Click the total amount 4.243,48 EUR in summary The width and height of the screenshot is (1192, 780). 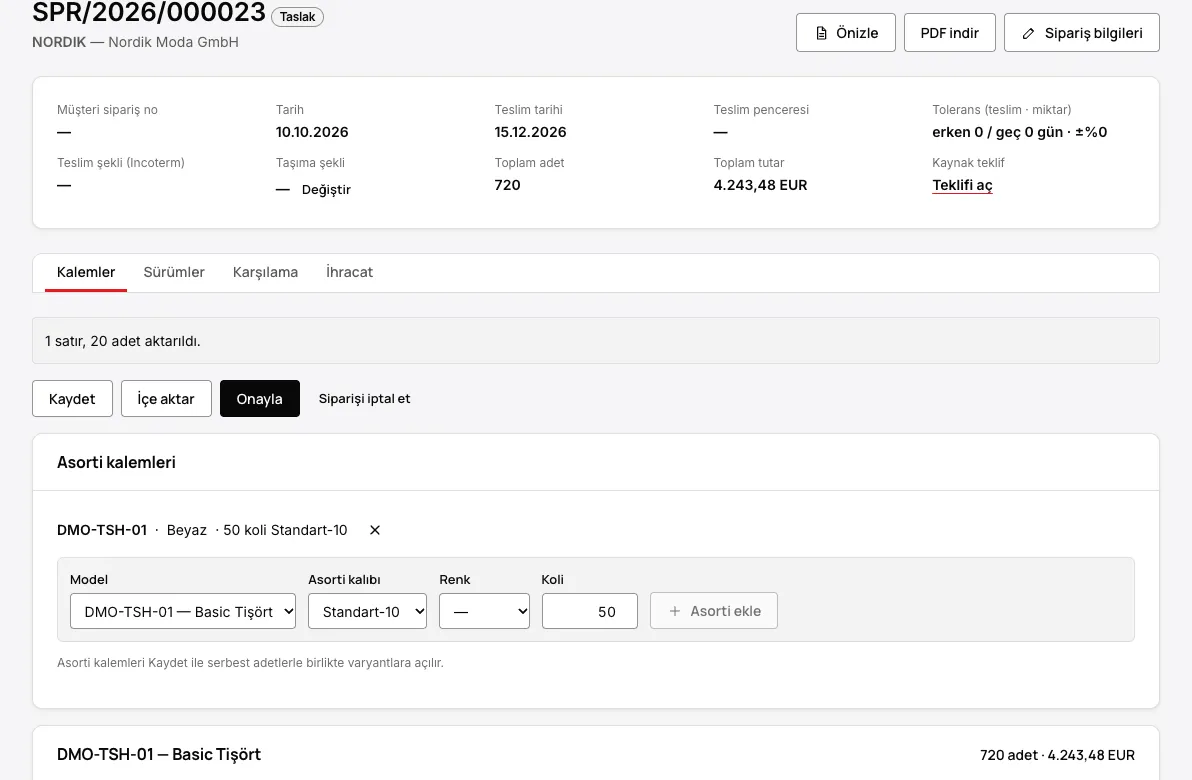(760, 185)
